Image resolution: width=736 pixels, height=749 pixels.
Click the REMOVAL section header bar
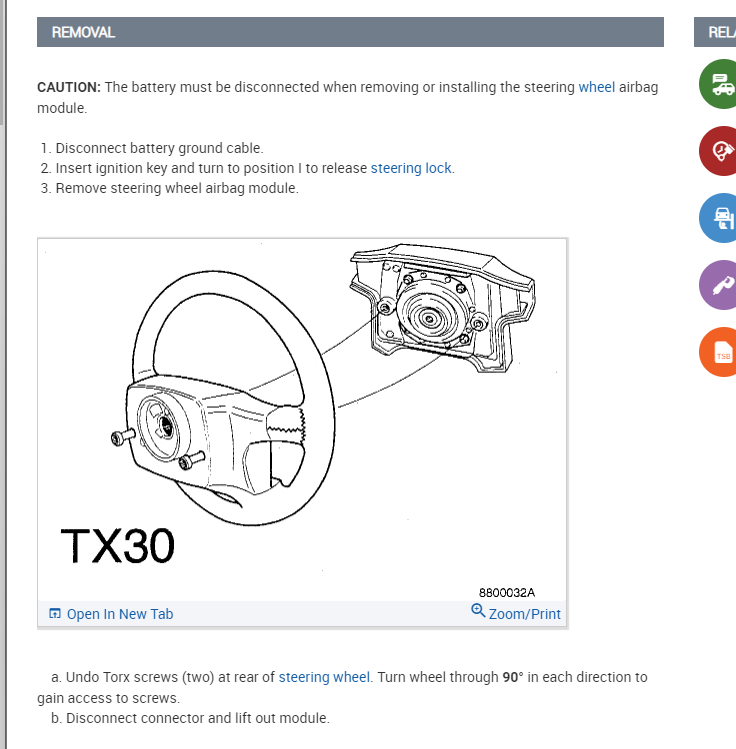point(350,32)
